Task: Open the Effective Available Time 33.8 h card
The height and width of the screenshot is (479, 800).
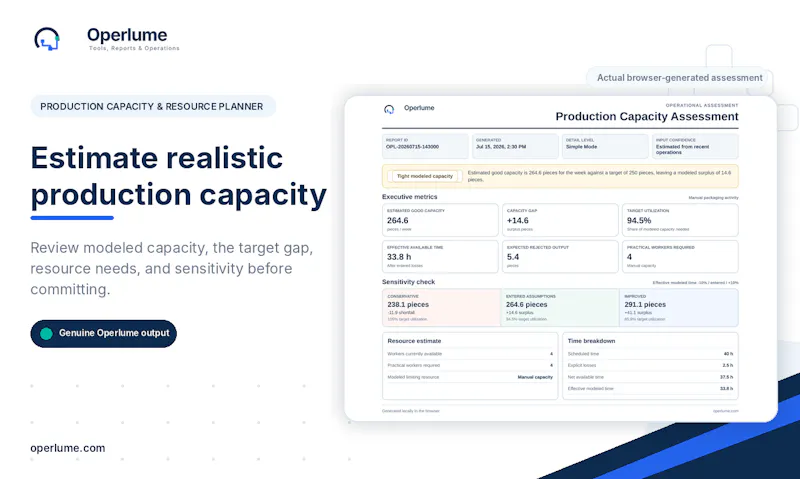Action: 440,257
